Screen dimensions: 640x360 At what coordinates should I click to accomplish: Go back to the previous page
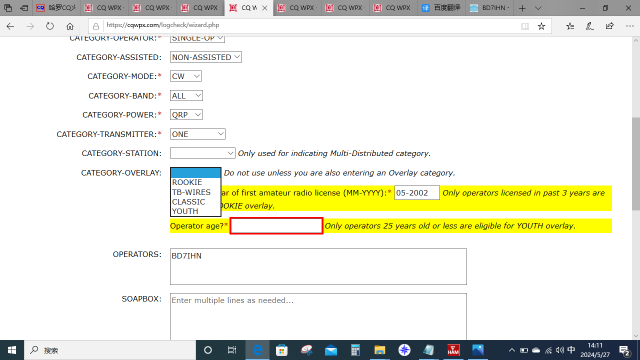point(10,27)
